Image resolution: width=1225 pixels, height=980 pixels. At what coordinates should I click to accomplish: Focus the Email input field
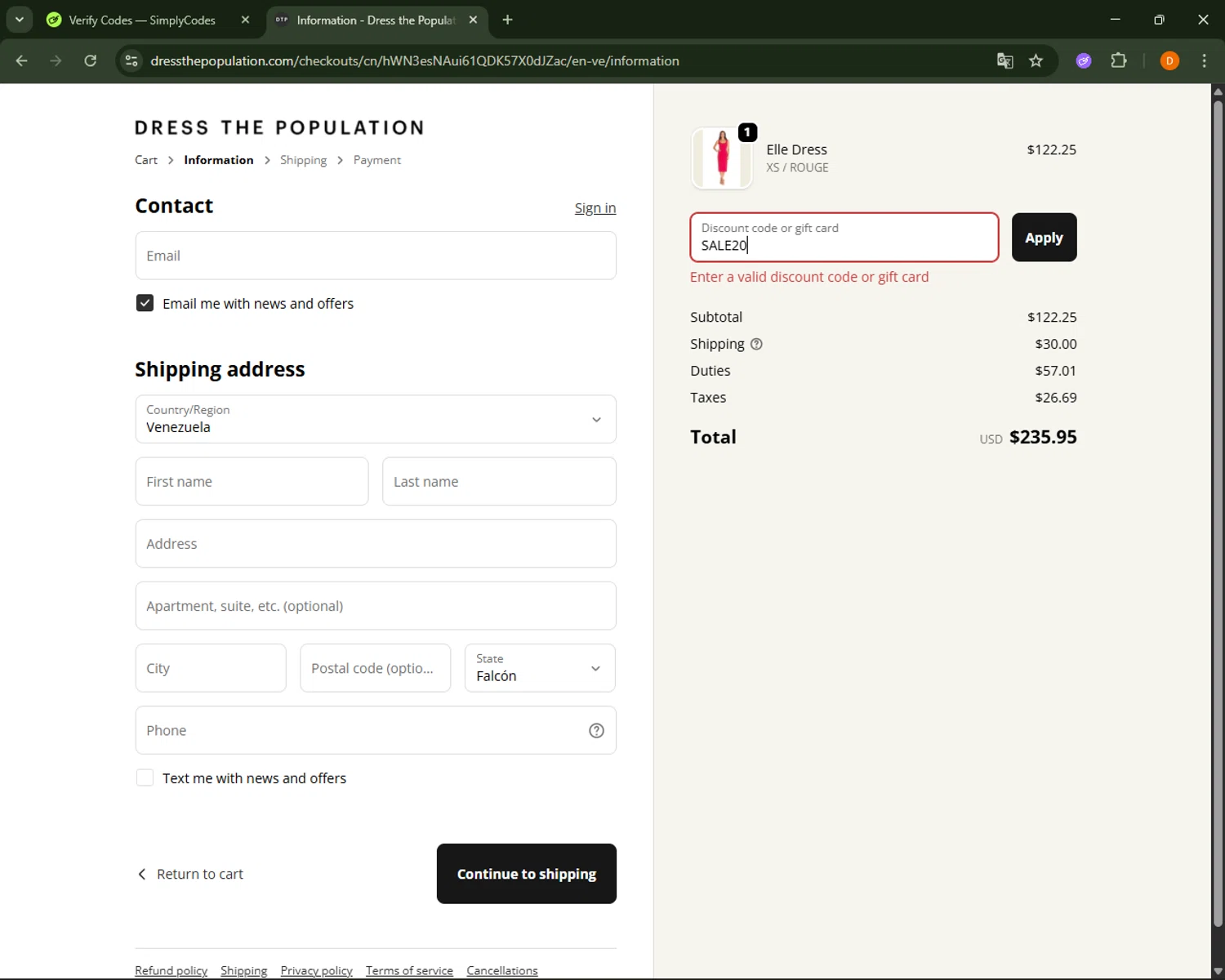click(x=376, y=256)
